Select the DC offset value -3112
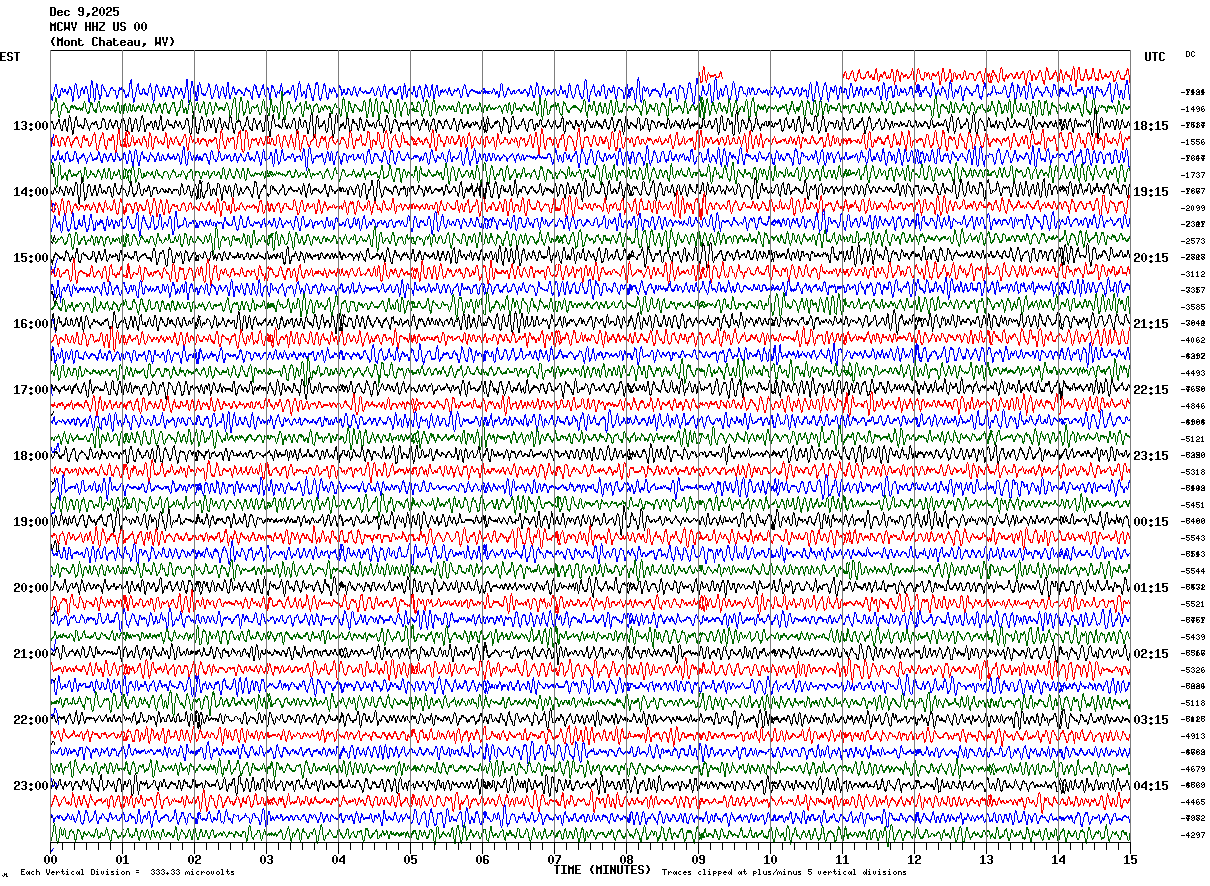The image size is (1210, 886). (x=1194, y=274)
